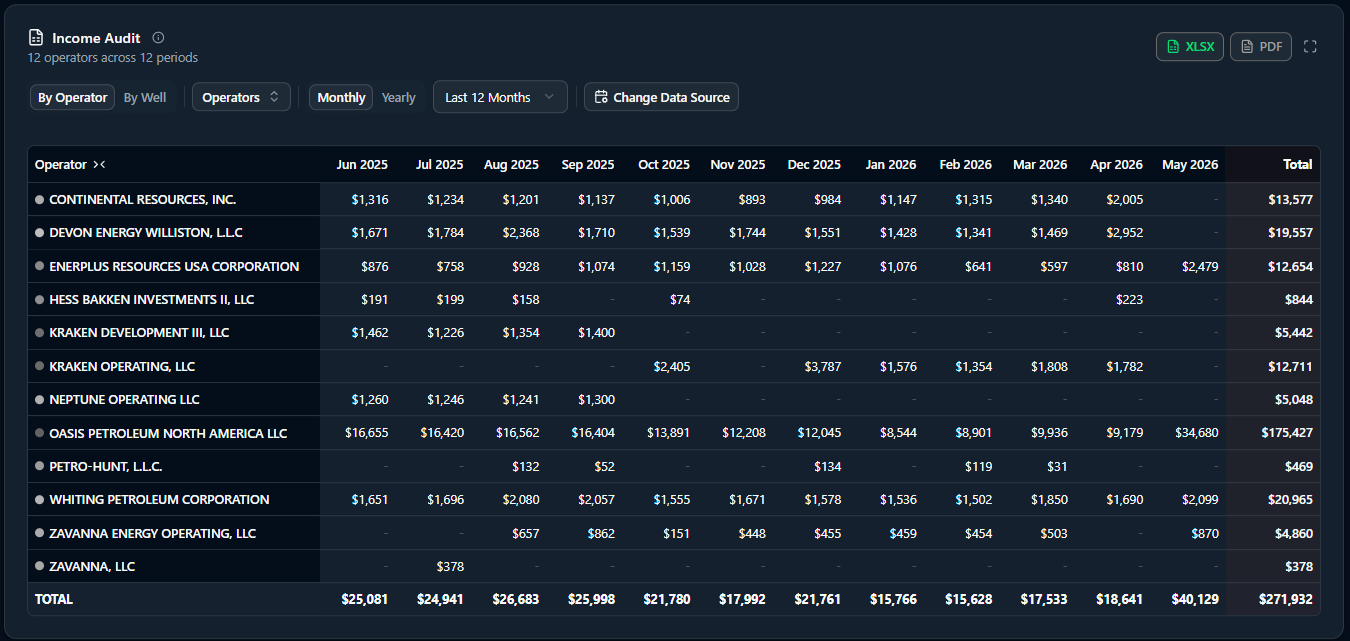The width and height of the screenshot is (1350, 641).
Task: Open the Operators filter dropdown
Action: tap(241, 97)
